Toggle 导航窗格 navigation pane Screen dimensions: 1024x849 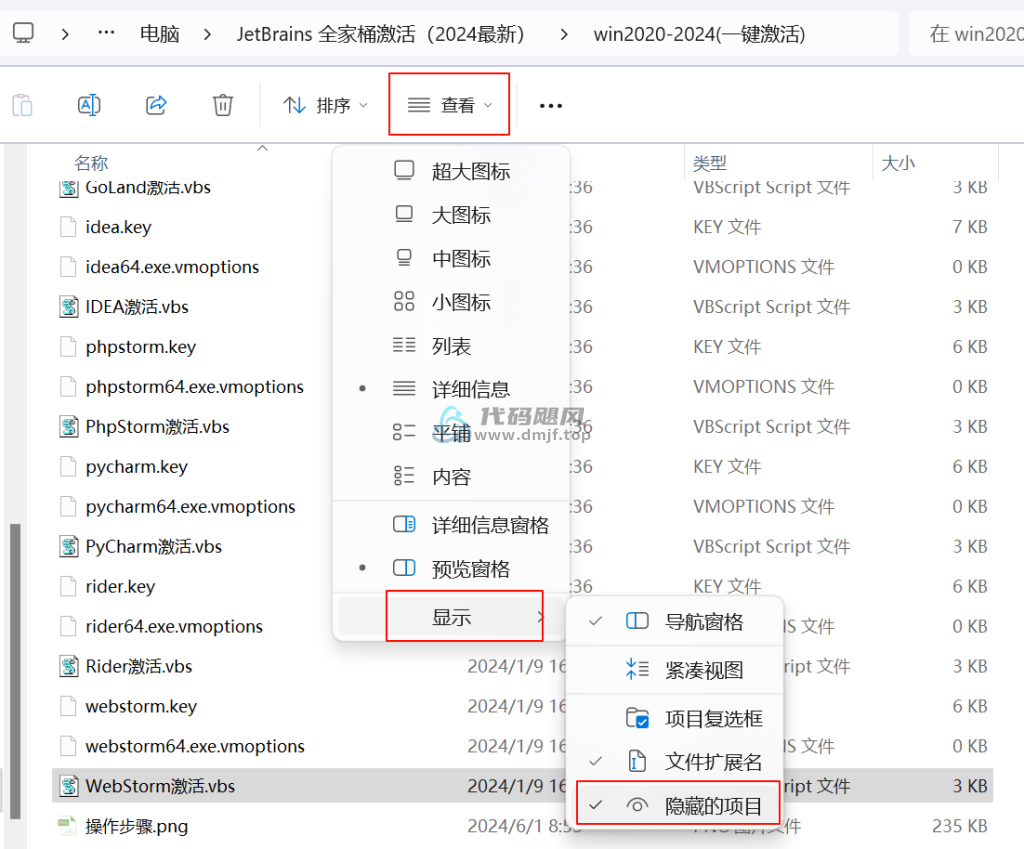[674, 622]
